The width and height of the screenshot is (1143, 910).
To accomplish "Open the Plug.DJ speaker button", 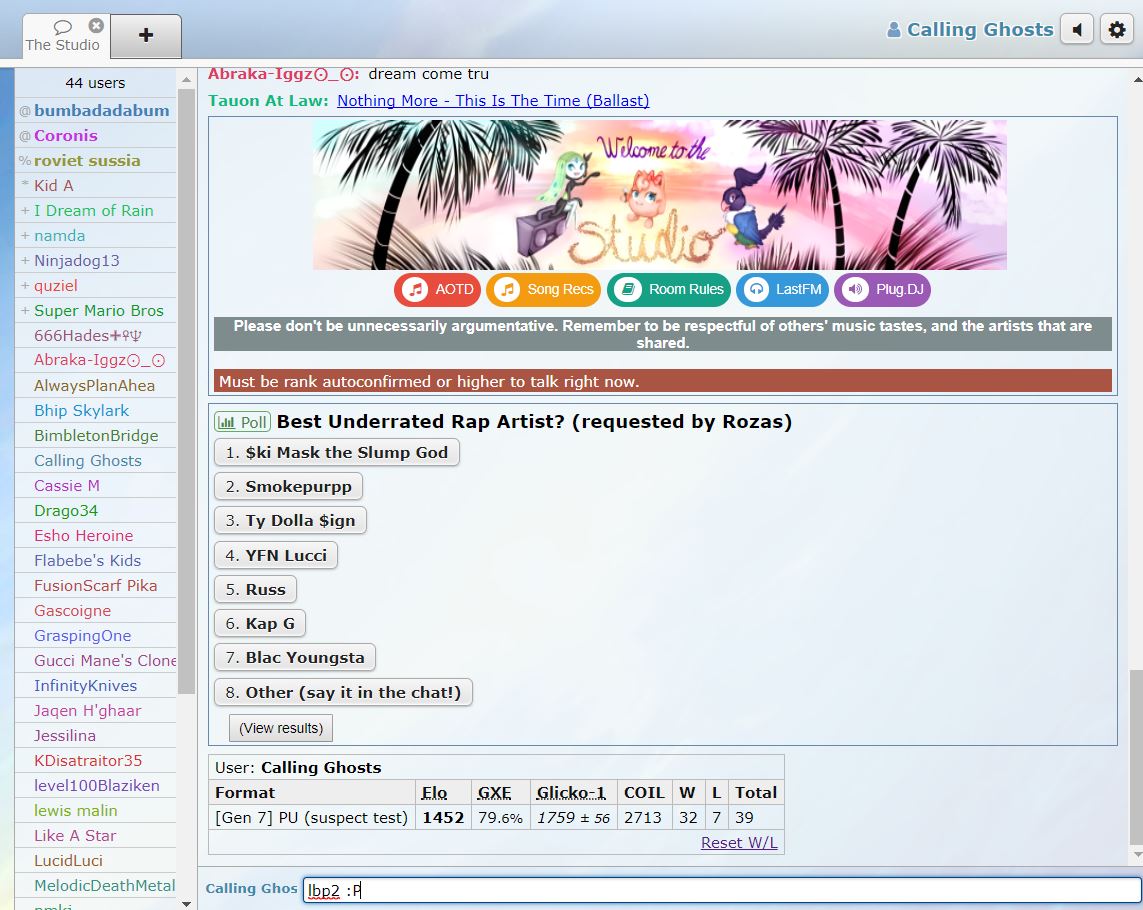I will (882, 290).
